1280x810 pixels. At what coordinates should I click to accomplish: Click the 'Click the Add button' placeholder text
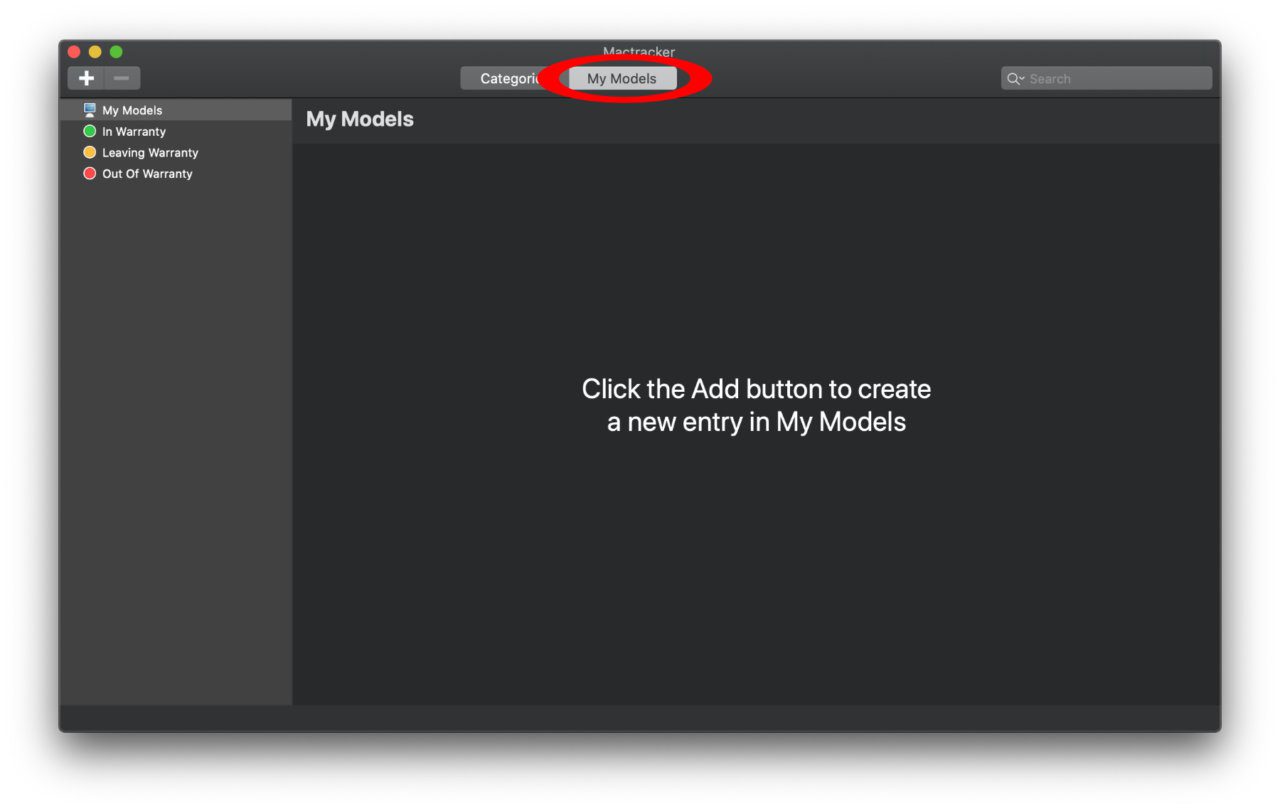click(756, 405)
